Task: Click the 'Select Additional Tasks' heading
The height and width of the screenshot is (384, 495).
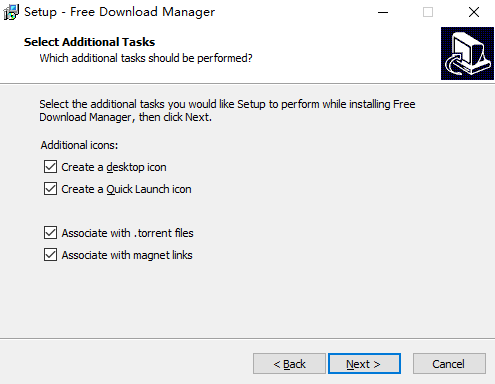Action: tap(89, 42)
